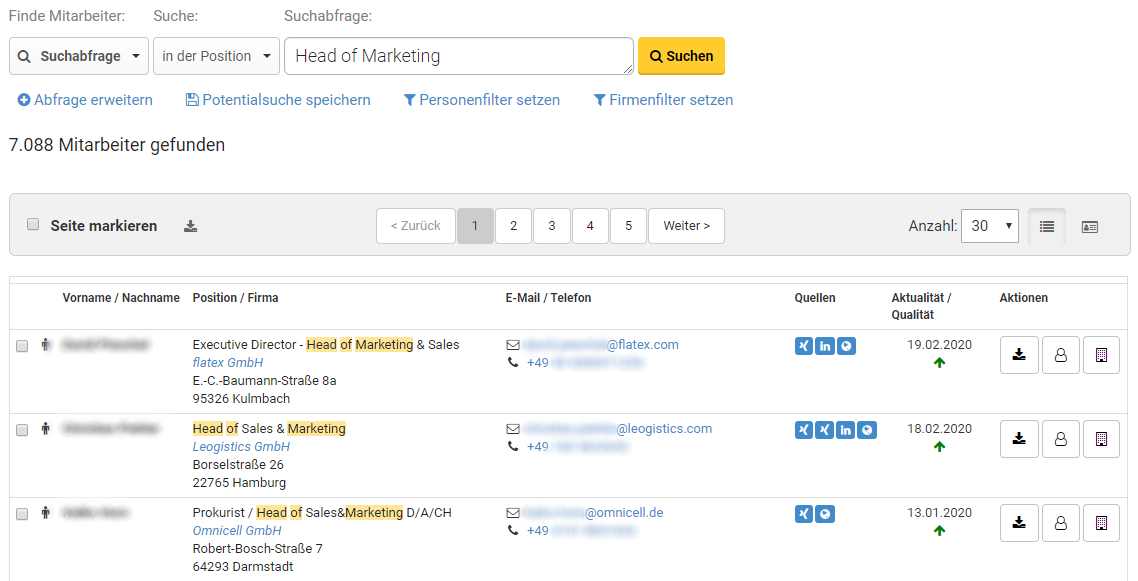Click into the Head of Marketing search field
Viewport: 1138px width, 581px height.
pyautogui.click(x=458, y=56)
